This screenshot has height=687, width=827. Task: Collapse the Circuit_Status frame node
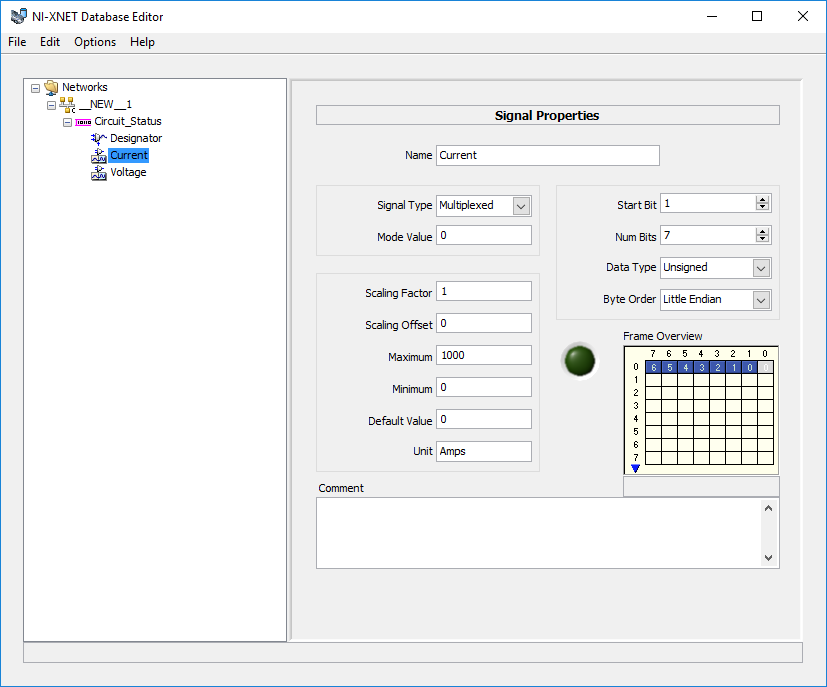click(68, 122)
